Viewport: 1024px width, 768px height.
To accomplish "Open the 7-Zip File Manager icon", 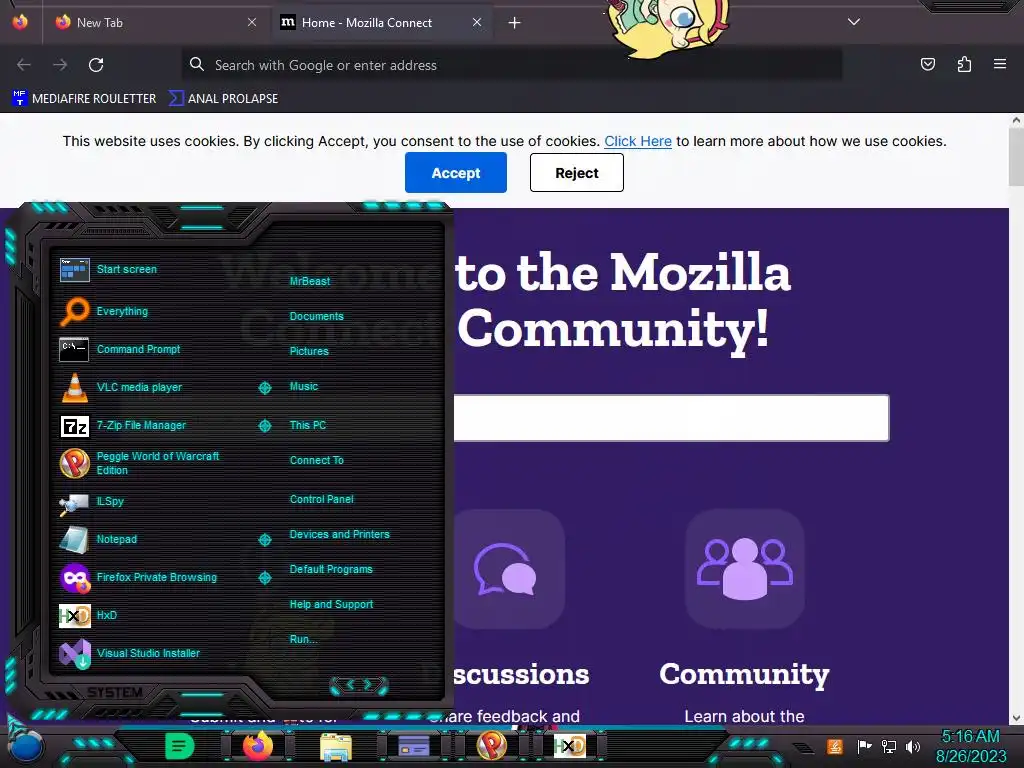I will pos(74,426).
